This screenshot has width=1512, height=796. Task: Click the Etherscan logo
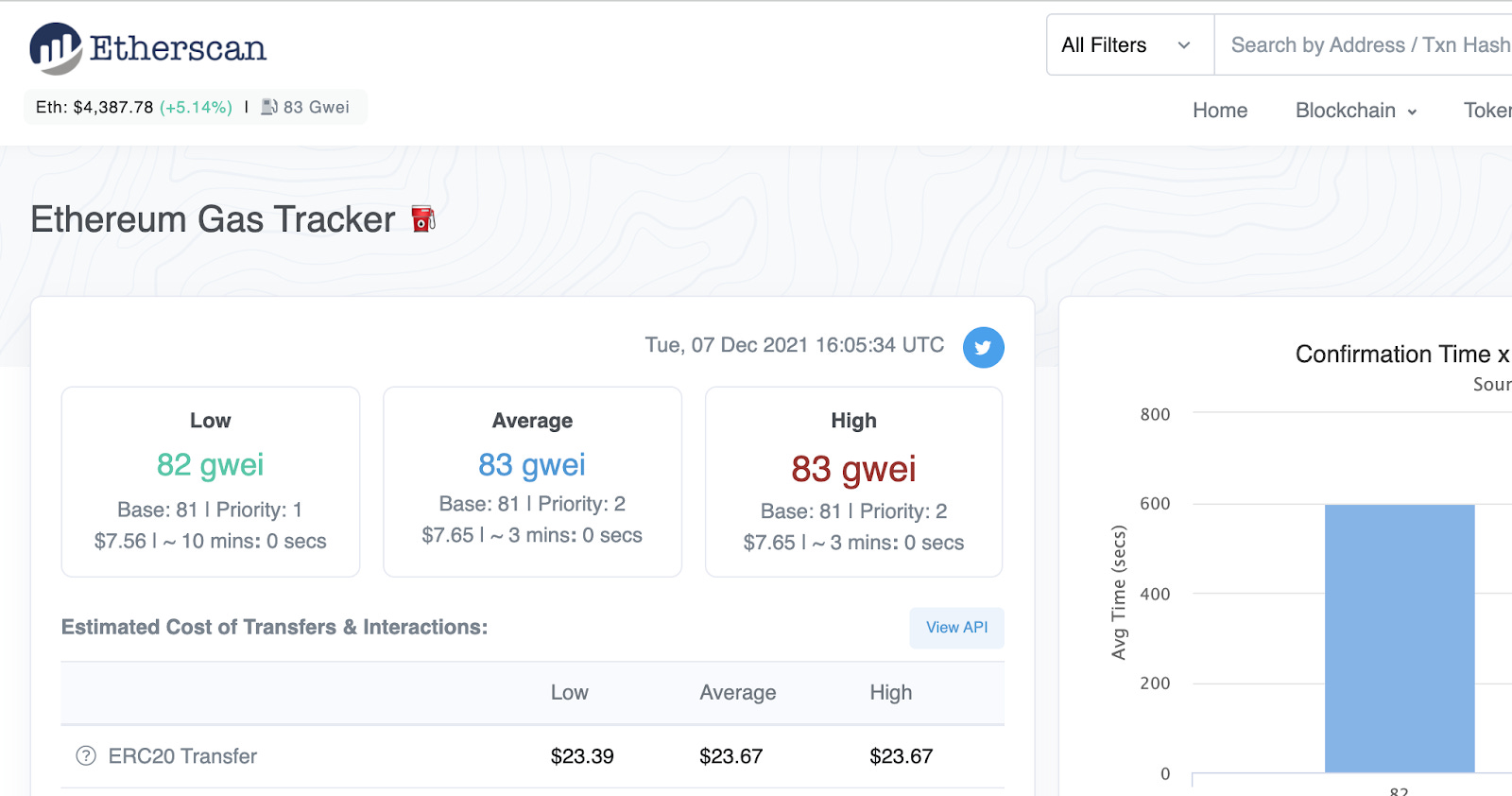tap(148, 48)
